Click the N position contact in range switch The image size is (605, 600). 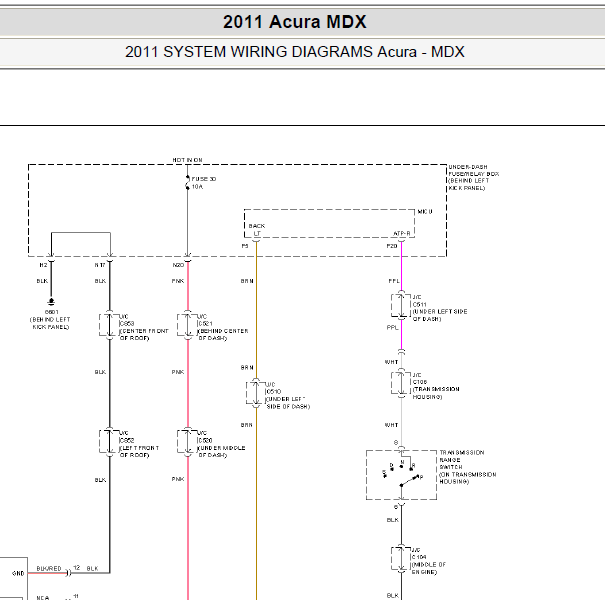coord(402,465)
